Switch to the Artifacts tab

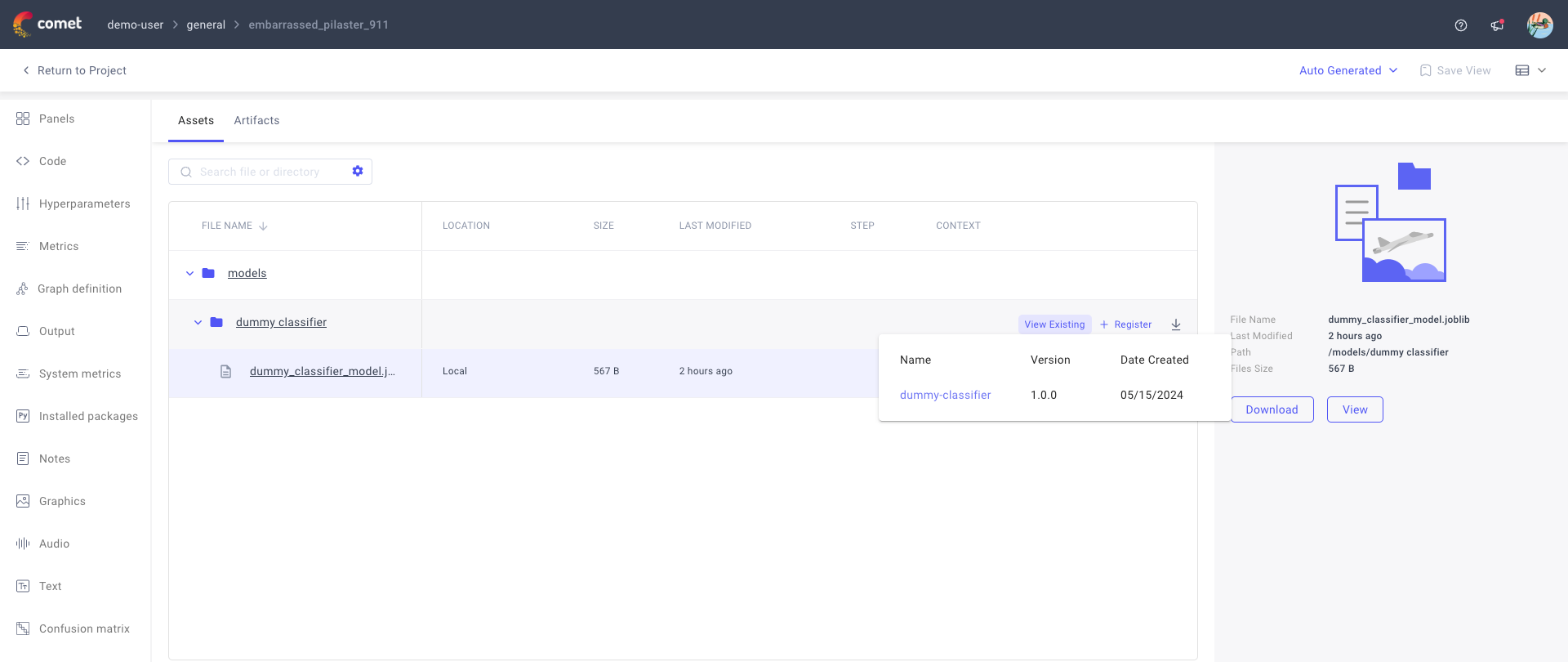click(x=256, y=120)
